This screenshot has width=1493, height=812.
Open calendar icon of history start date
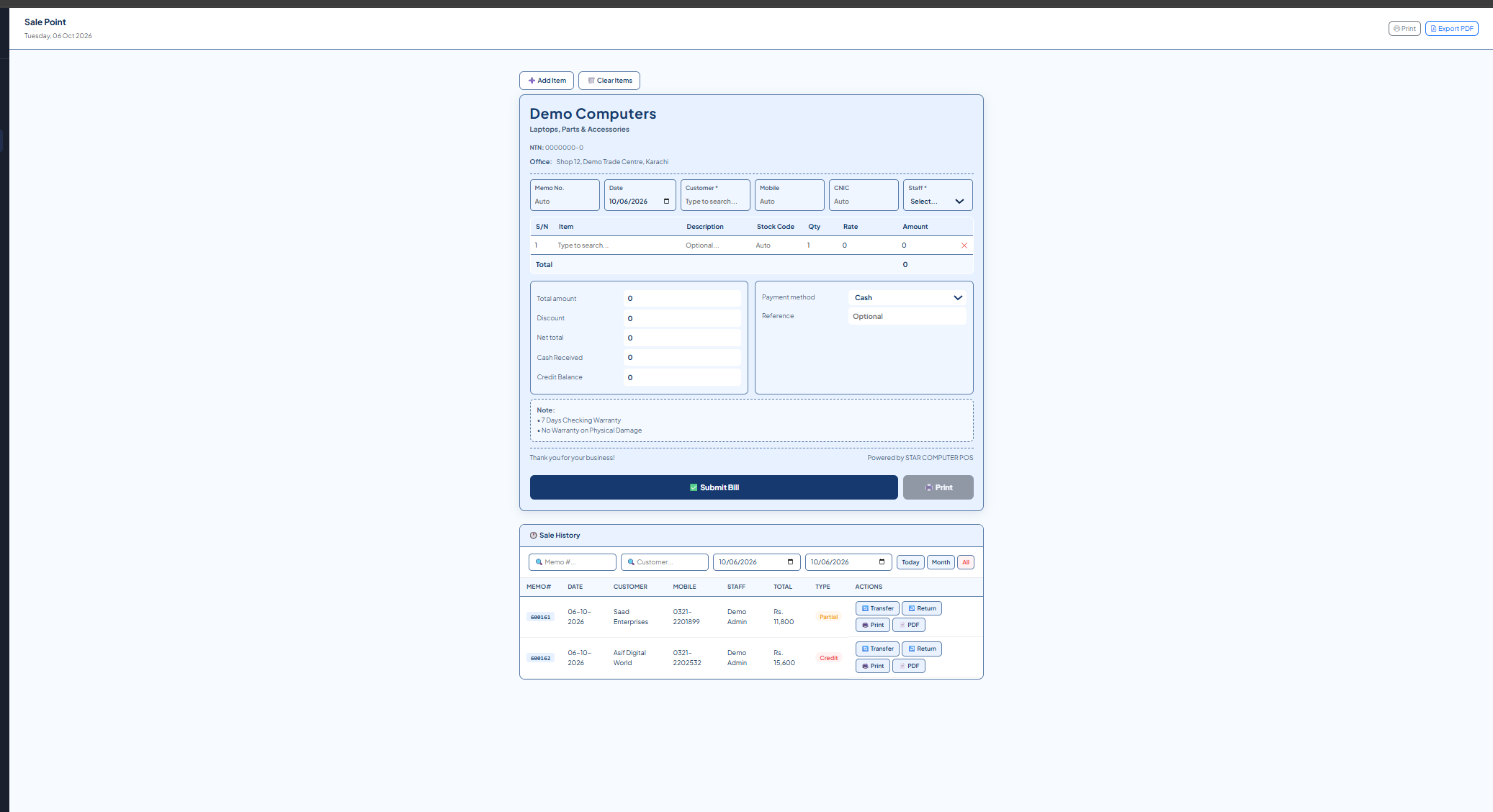coord(790,562)
